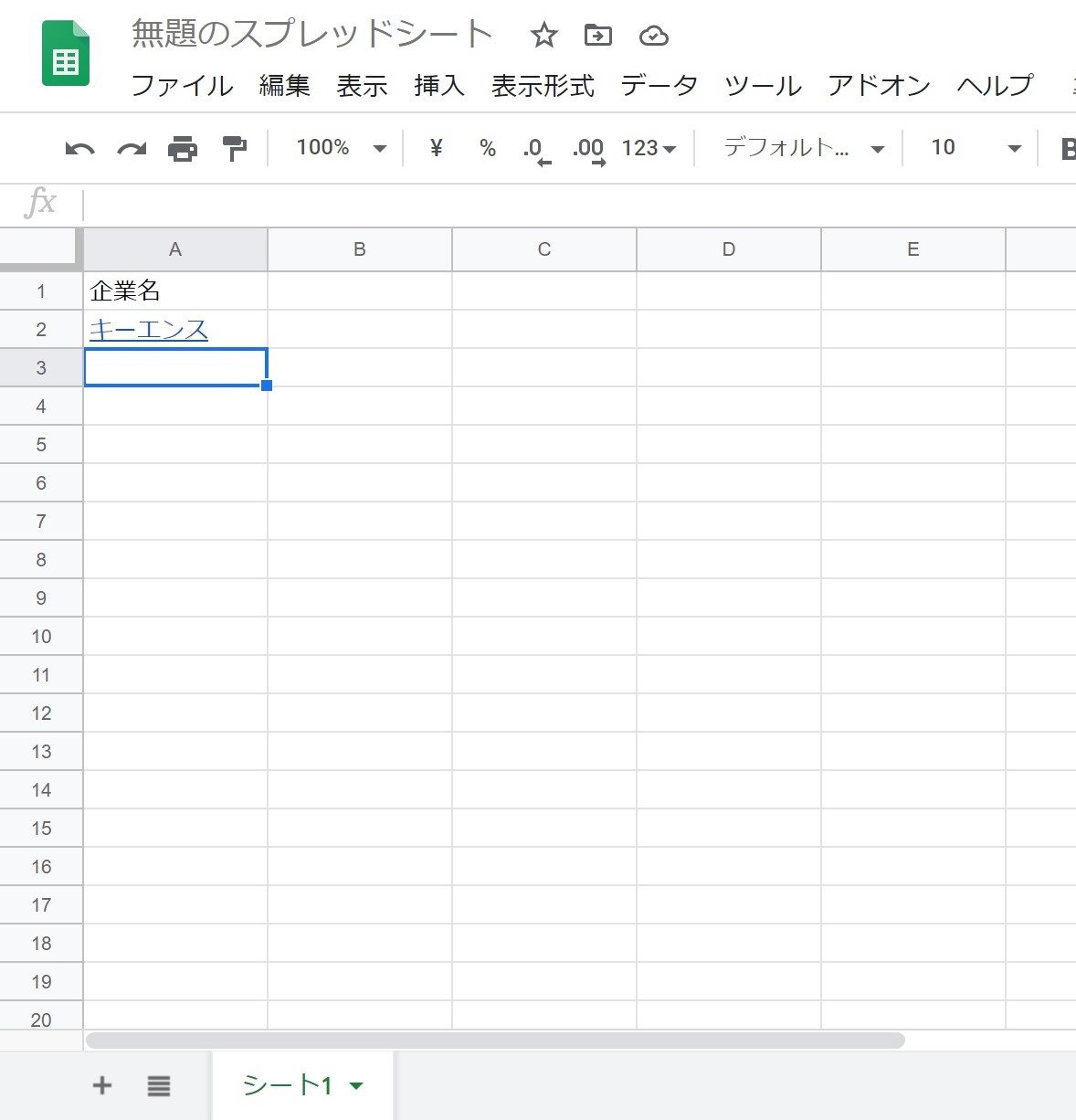The height and width of the screenshot is (1120, 1076).
Task: Open the font size 10 dropdown
Action: [x=975, y=148]
